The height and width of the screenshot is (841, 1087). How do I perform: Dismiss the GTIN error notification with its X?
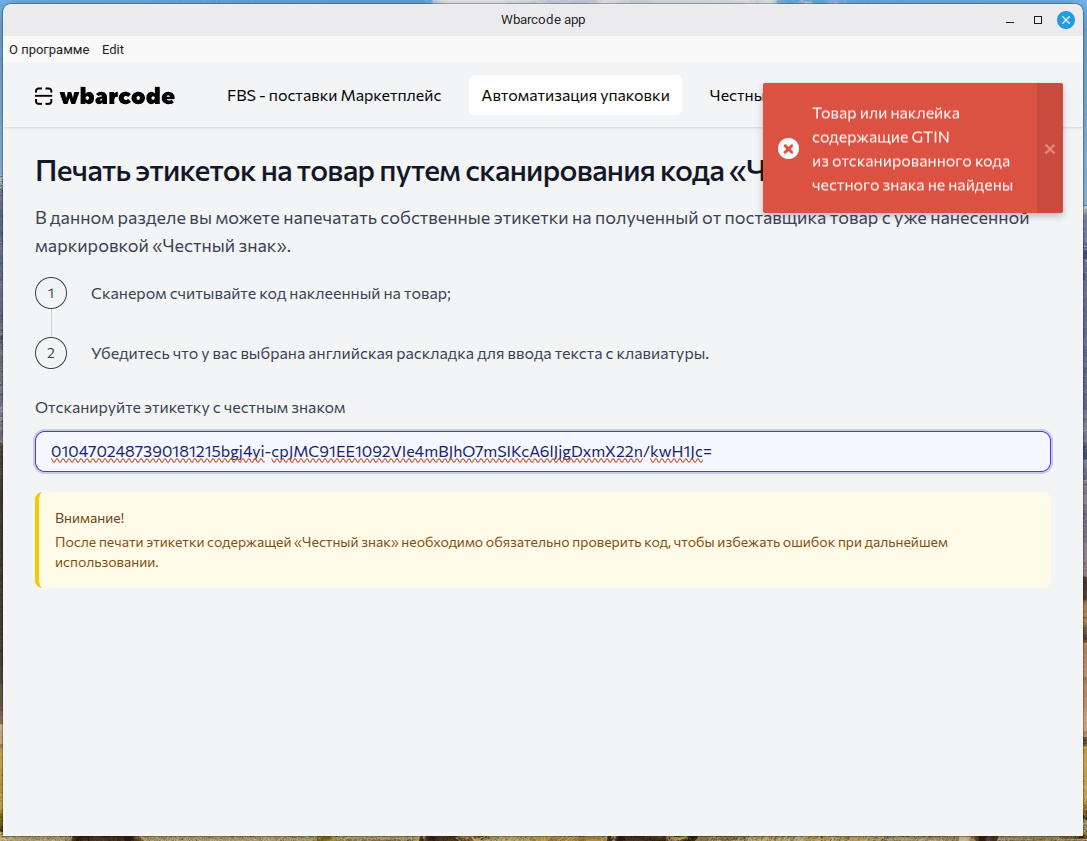pos(1049,148)
